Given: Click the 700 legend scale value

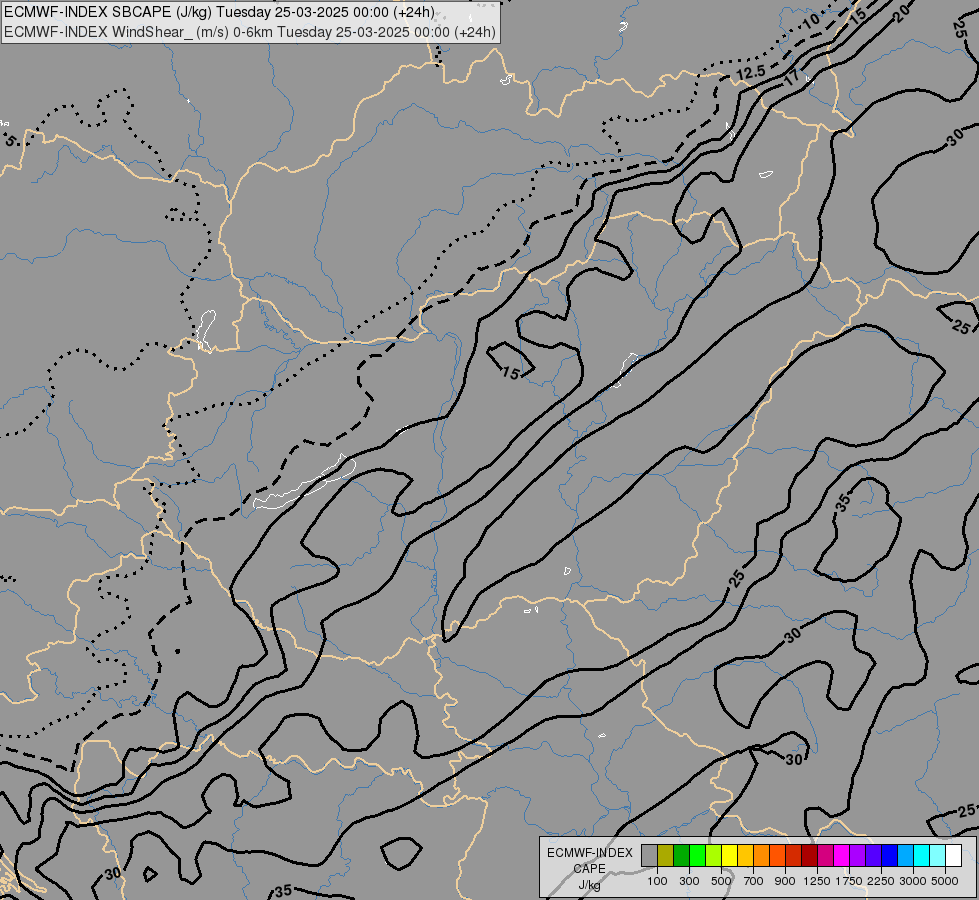Looking at the screenshot, I should coord(754,881).
